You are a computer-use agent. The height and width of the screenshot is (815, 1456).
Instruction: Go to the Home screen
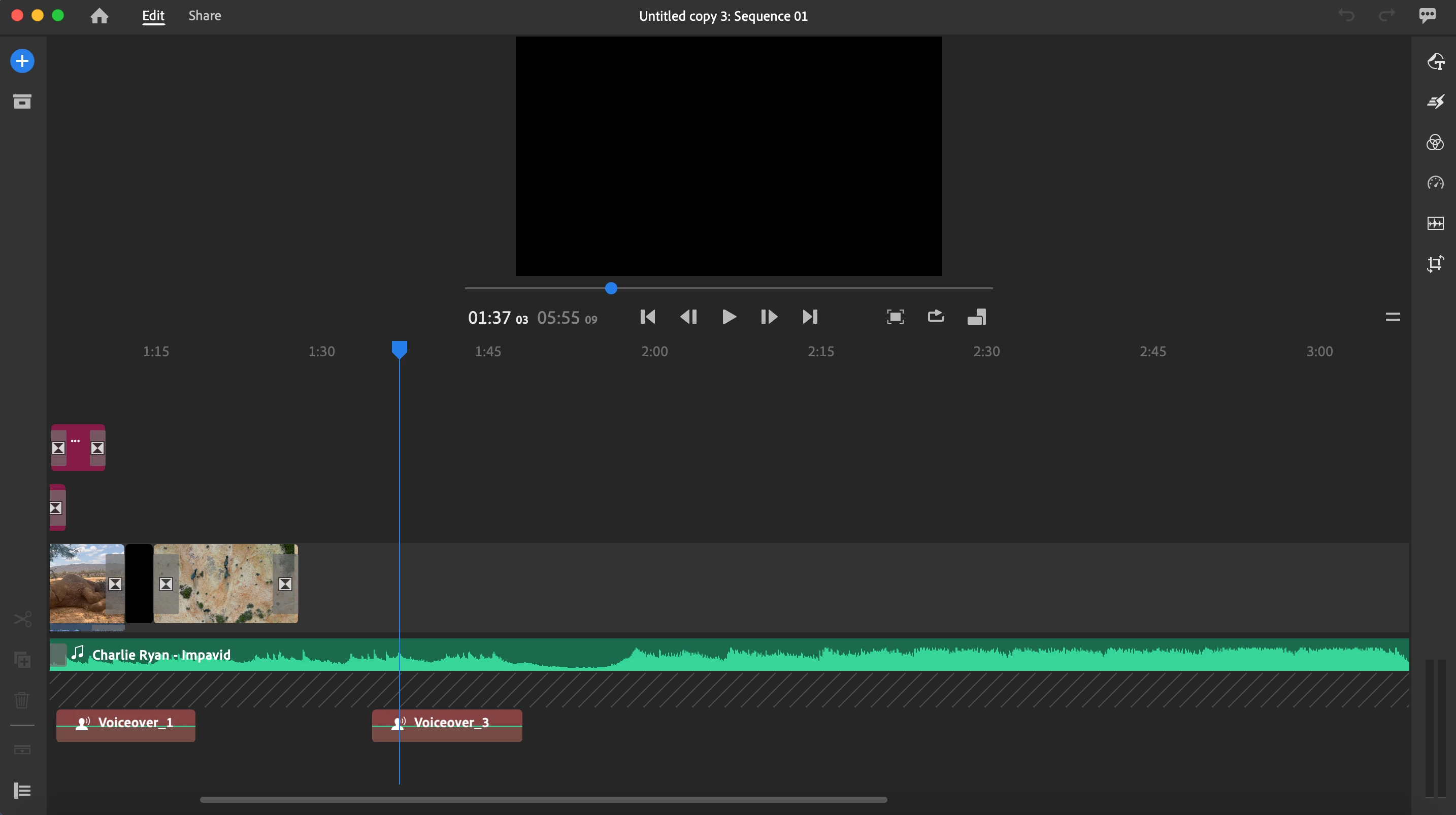tap(100, 16)
